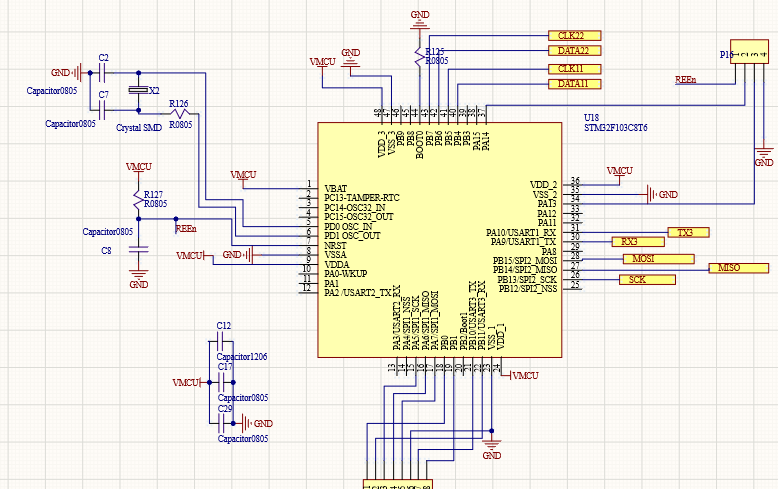Select resistor R127 zigzag symbol
This screenshot has height=489, width=778.
138,198
